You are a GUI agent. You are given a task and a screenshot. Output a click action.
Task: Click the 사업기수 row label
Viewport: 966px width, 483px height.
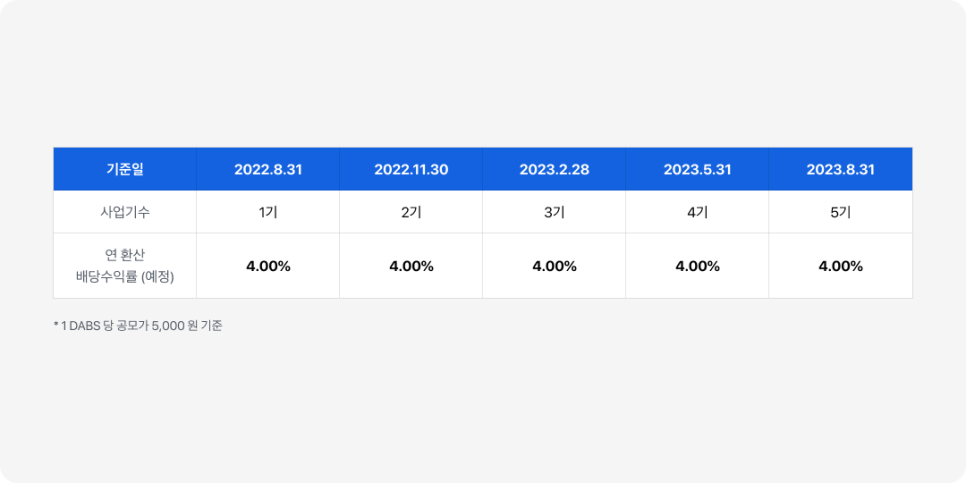click(x=125, y=212)
